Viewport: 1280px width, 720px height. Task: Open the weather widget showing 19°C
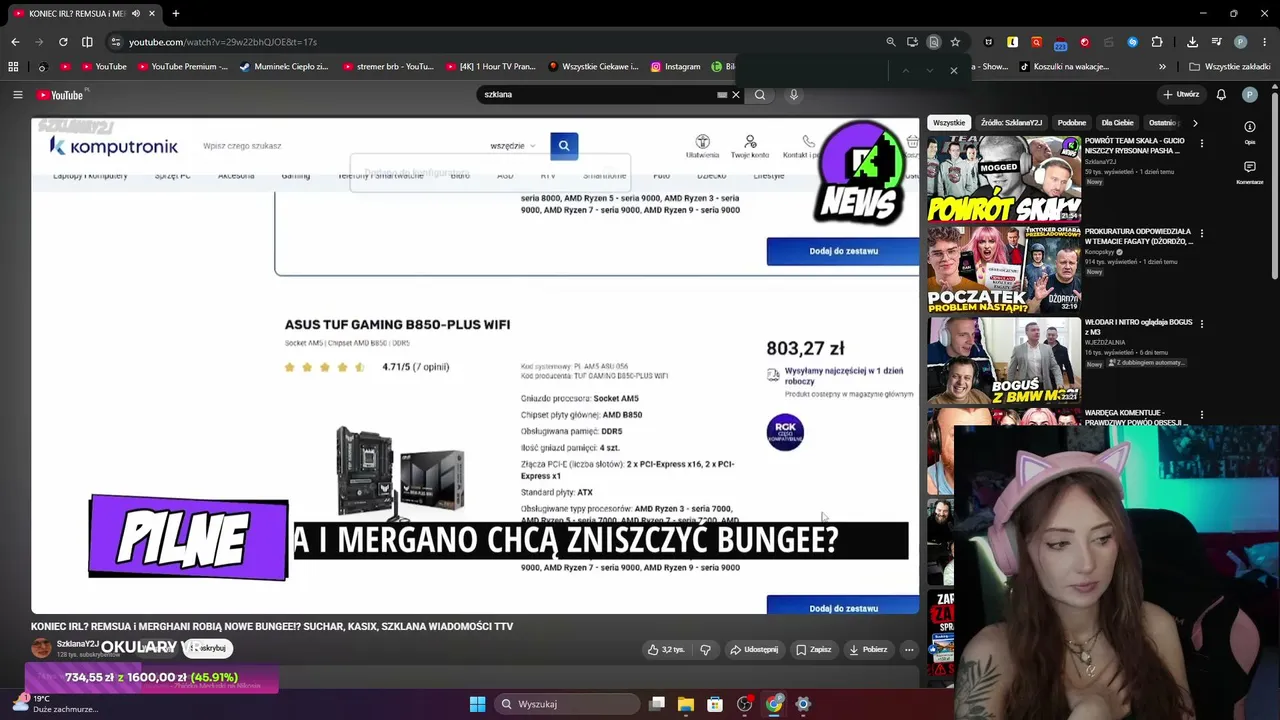pyautogui.click(x=55, y=704)
